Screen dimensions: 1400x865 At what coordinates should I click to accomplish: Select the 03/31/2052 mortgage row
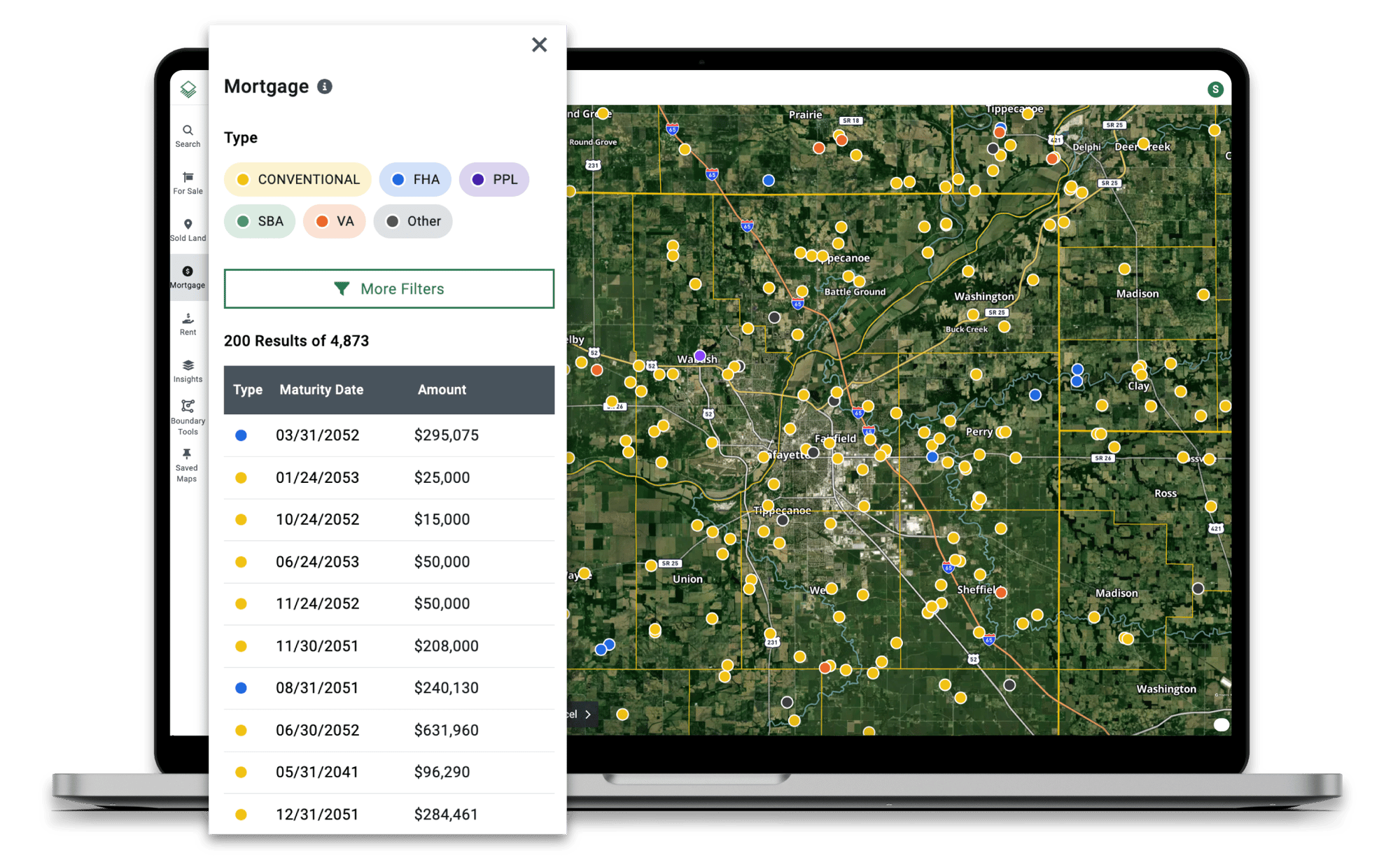[x=389, y=435]
